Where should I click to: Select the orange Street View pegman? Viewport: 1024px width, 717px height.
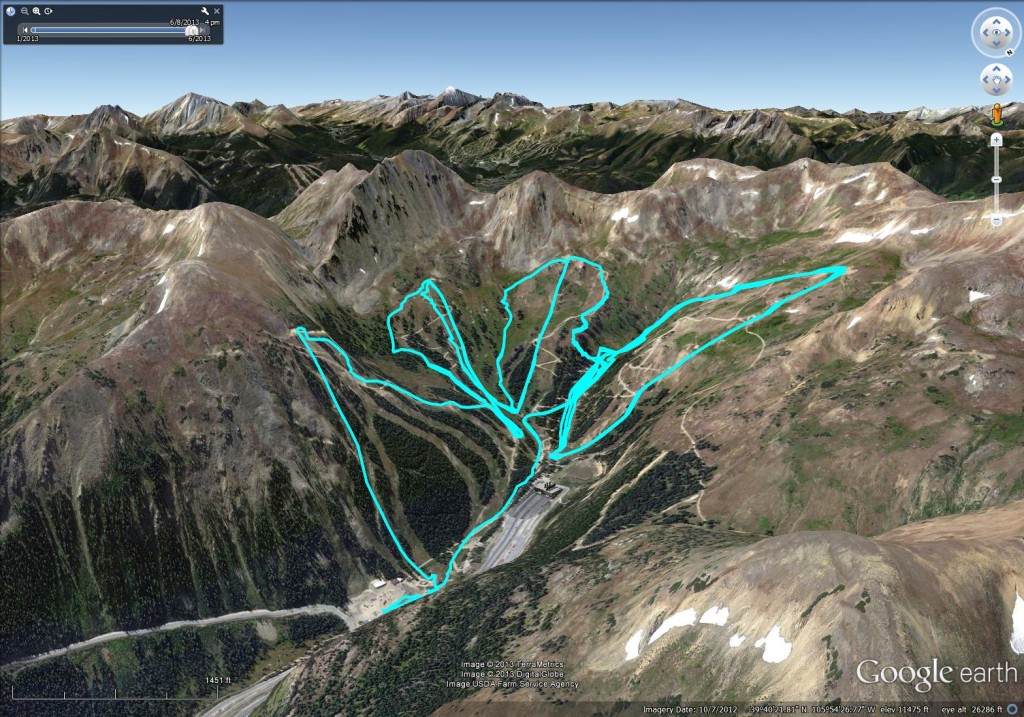click(997, 114)
